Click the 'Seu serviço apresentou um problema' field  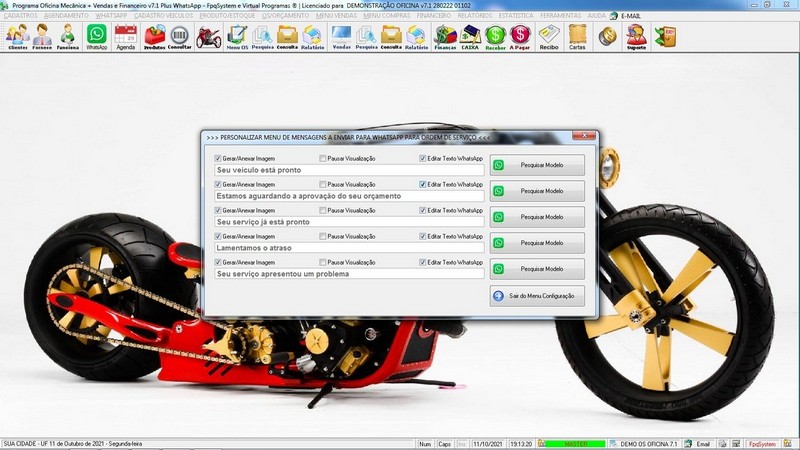click(349, 274)
